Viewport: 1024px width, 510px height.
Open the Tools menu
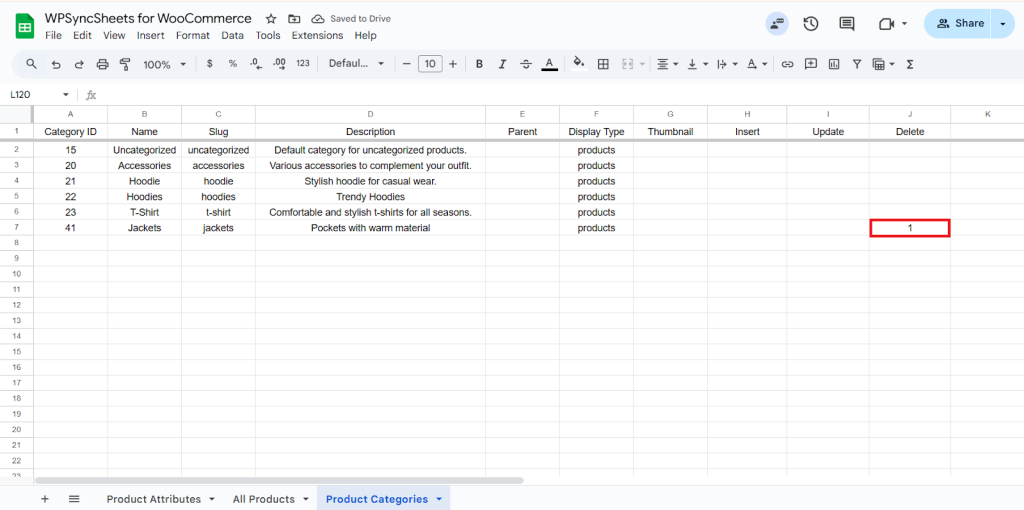[x=268, y=35]
